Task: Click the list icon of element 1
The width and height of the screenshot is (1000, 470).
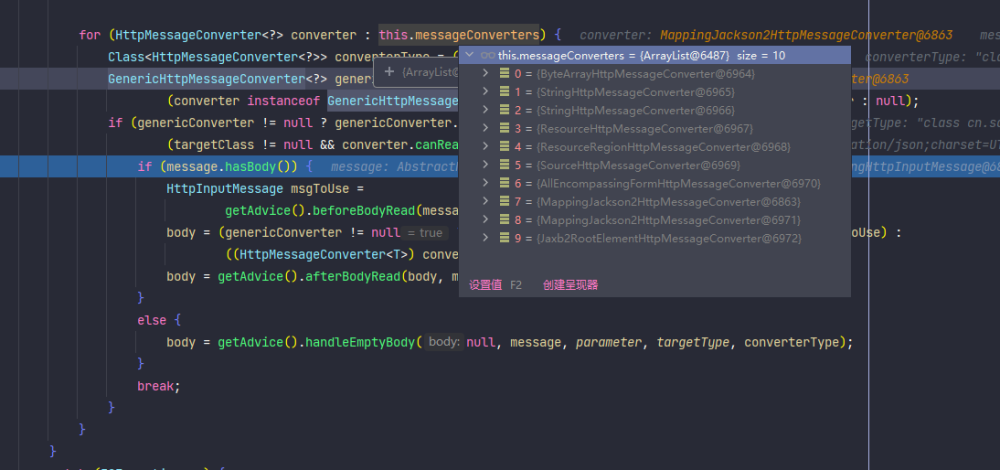Action: (x=505, y=92)
